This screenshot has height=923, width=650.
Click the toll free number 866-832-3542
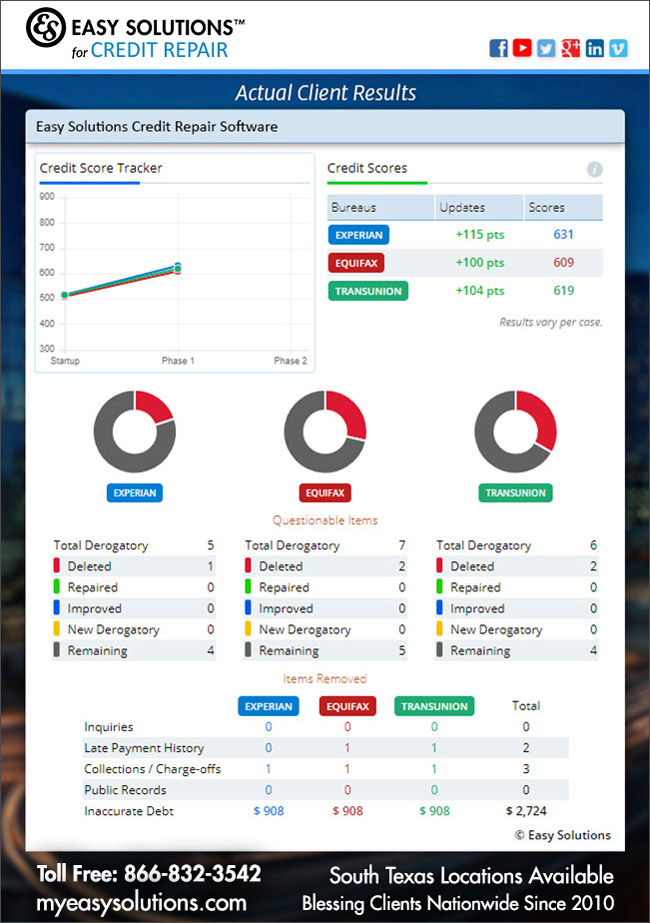pos(193,874)
